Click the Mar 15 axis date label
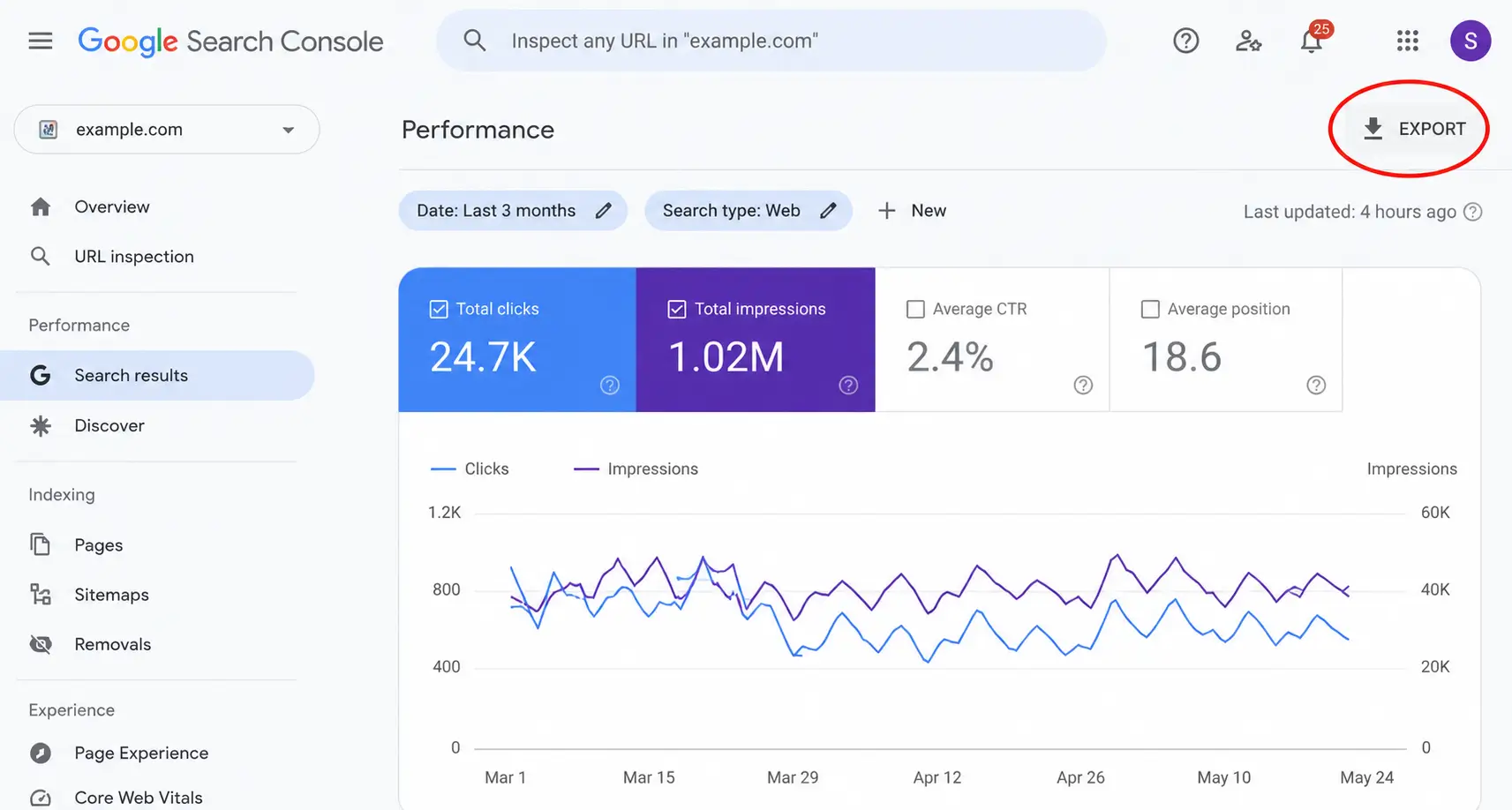 click(x=649, y=777)
